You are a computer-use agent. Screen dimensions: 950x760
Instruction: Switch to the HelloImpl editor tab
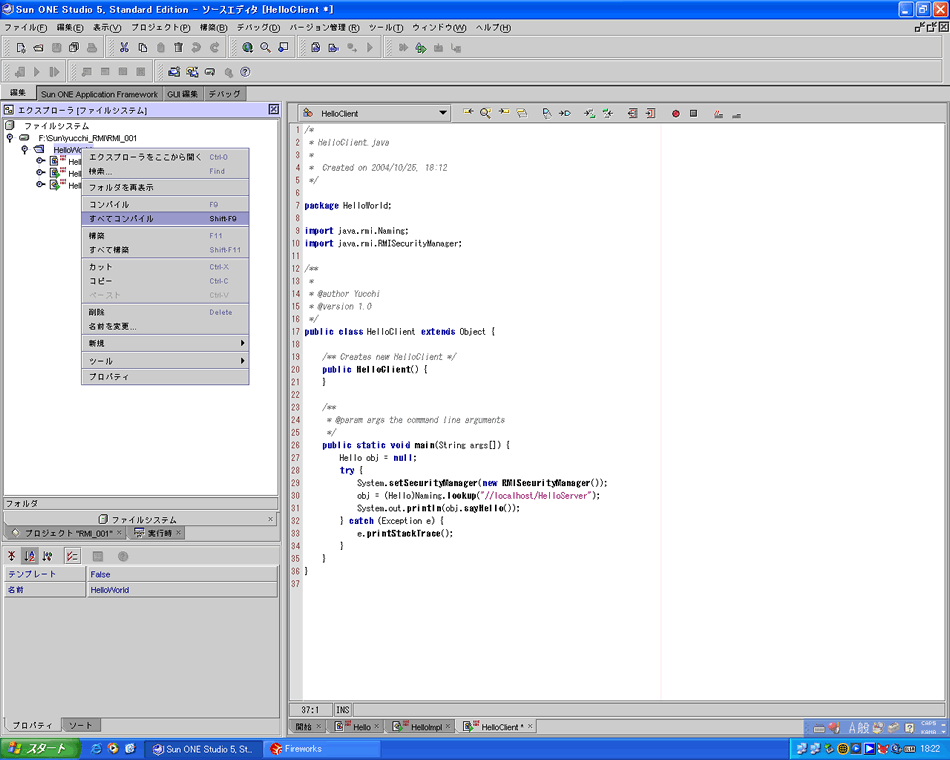click(426, 727)
